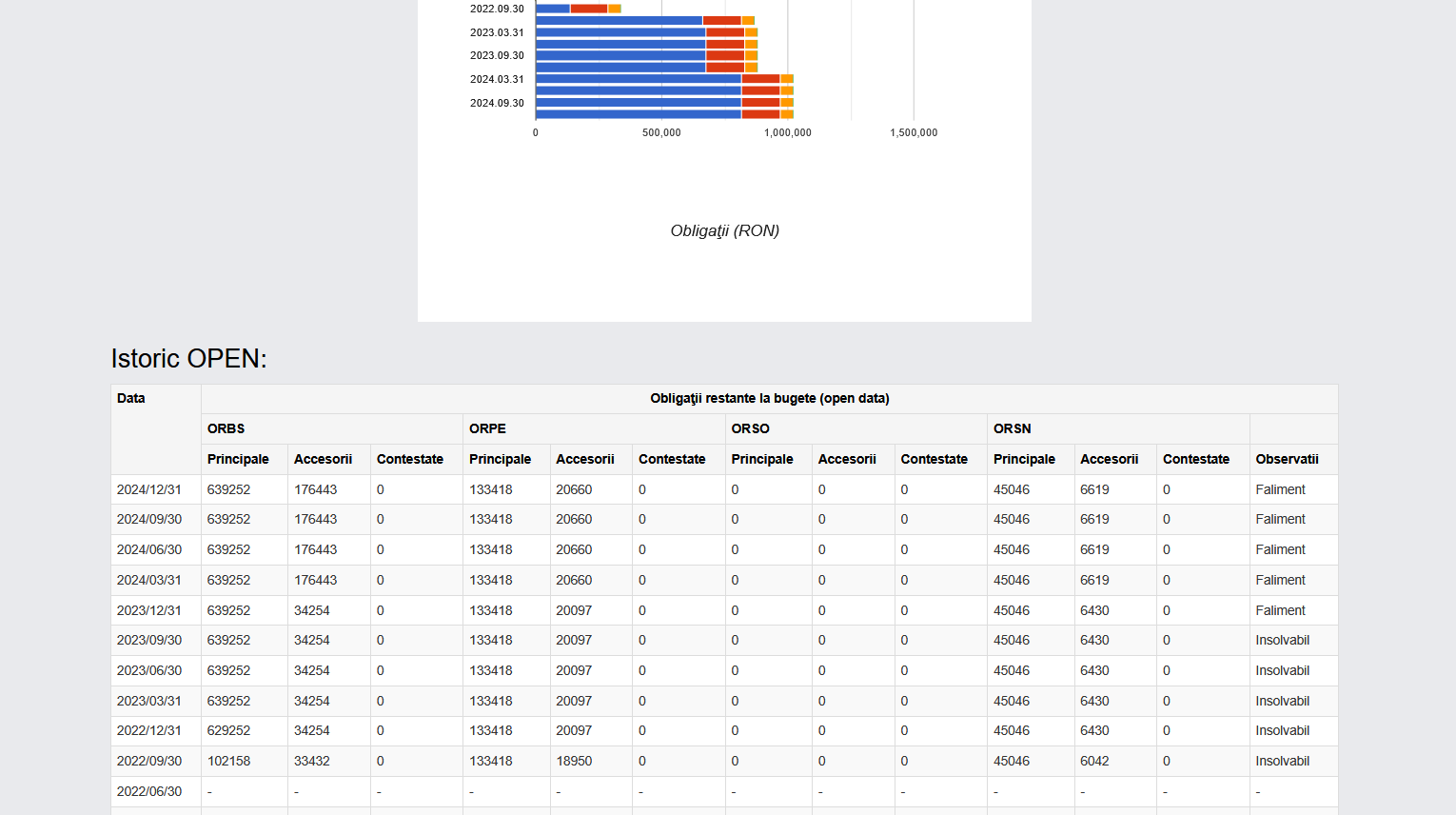Click the 2022.09.30 label on chart axis
Screen dimensions: 1456x815
click(497, 9)
